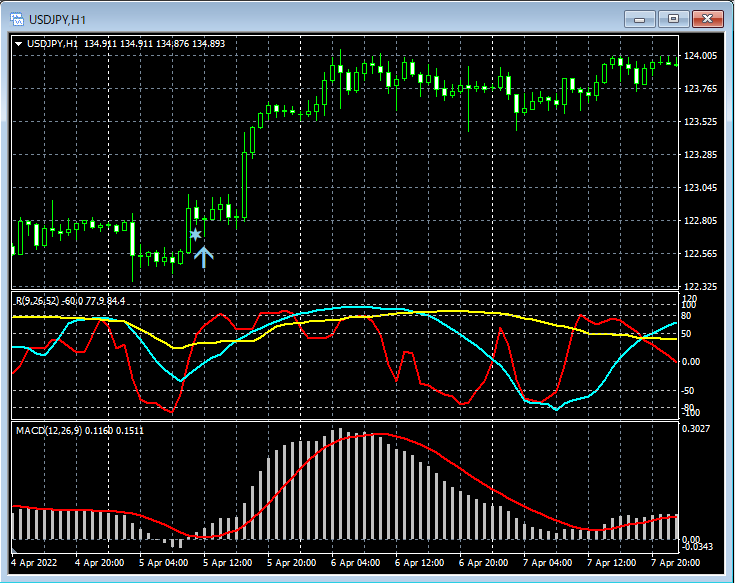The image size is (736, 583).
Task: Click the 122.325 price axis label
Action: 700,287
